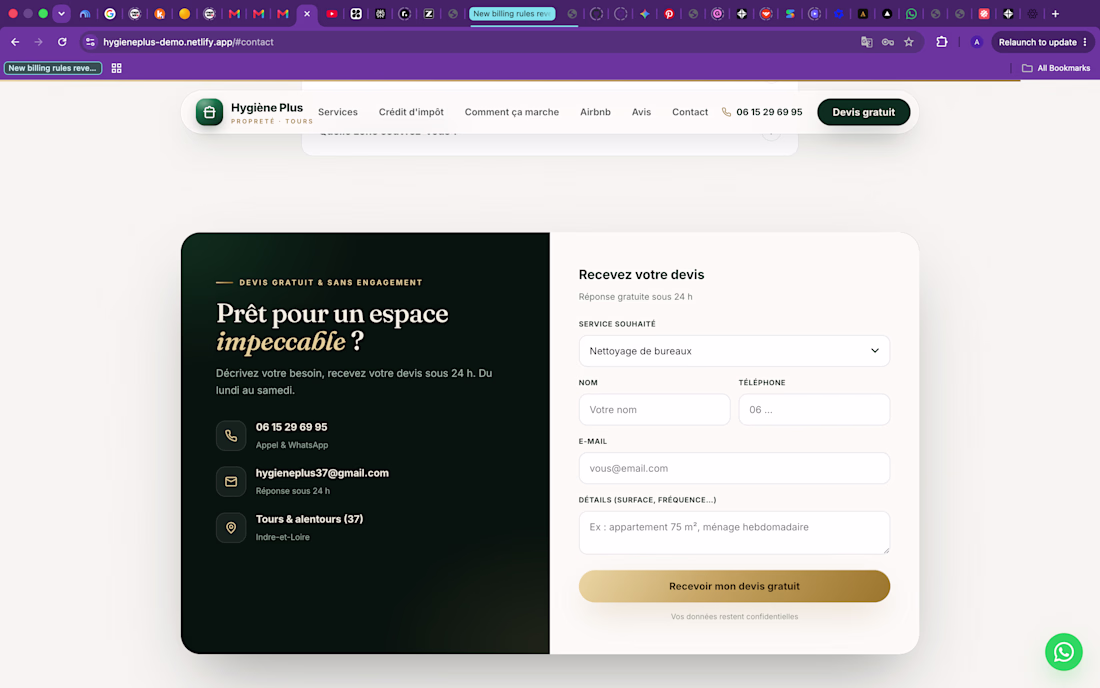Open the Extensions puzzle icon
The image size is (1100, 688).
[x=941, y=42]
